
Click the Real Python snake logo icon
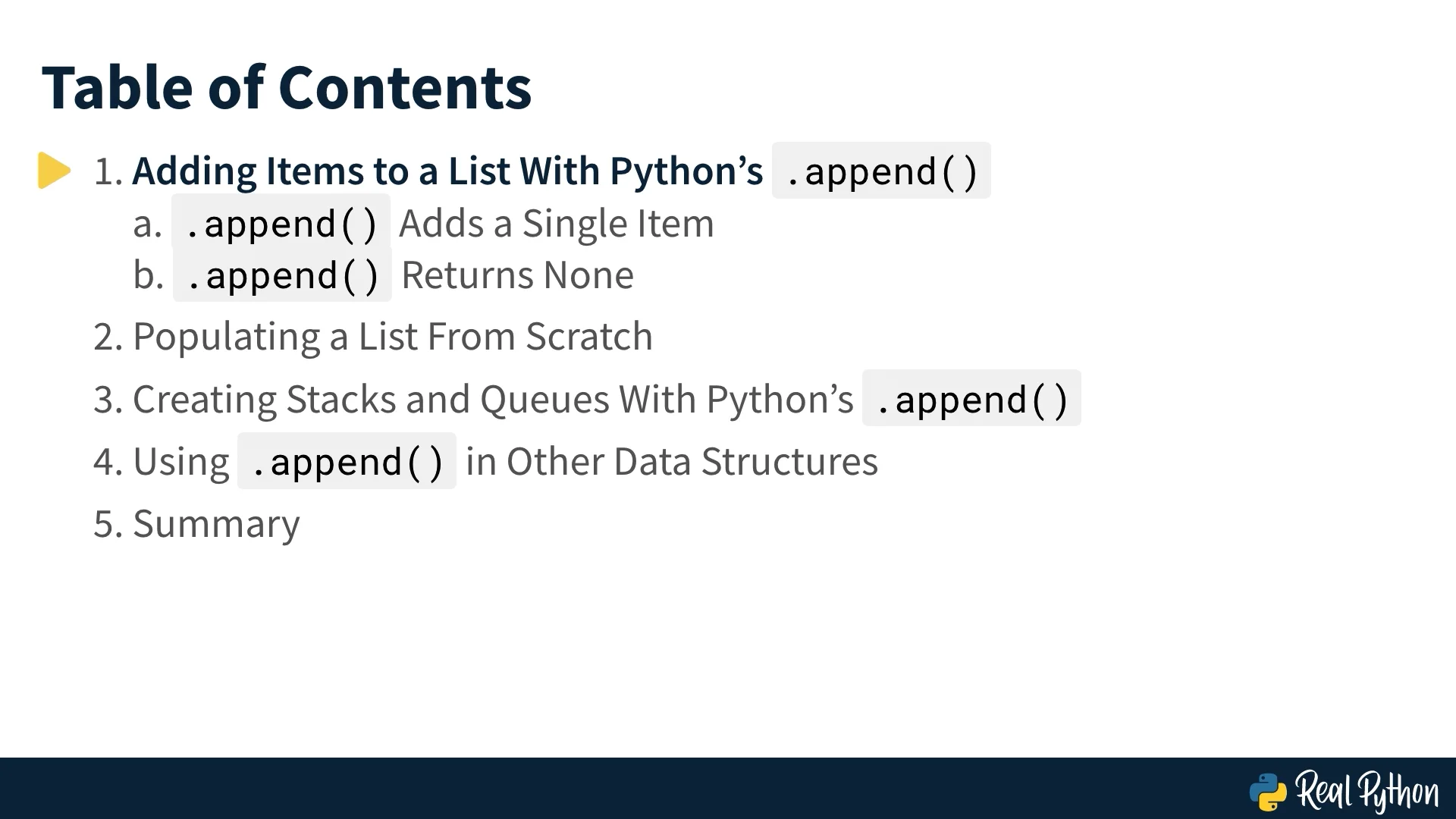coord(1268,792)
